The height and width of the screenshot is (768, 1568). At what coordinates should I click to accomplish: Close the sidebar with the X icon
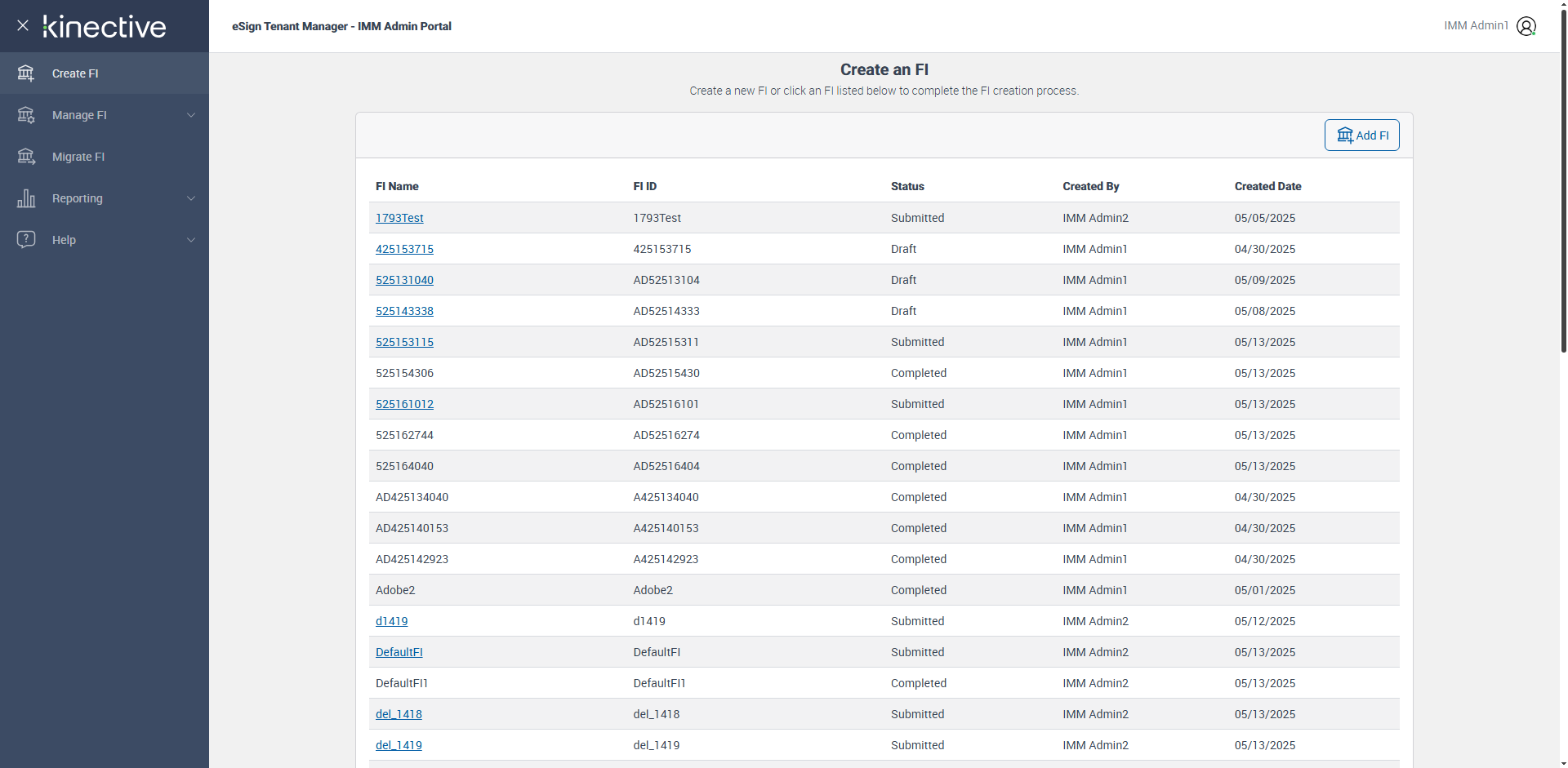23,25
